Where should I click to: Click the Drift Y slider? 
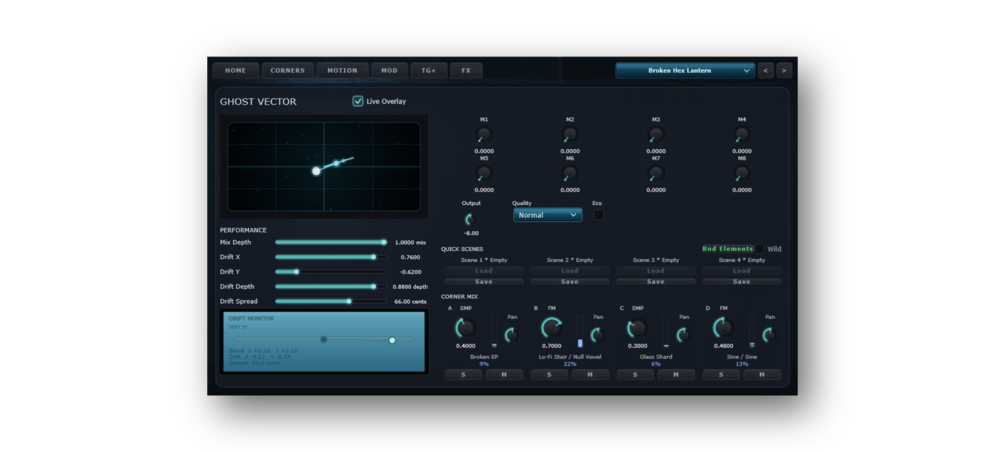(331, 272)
